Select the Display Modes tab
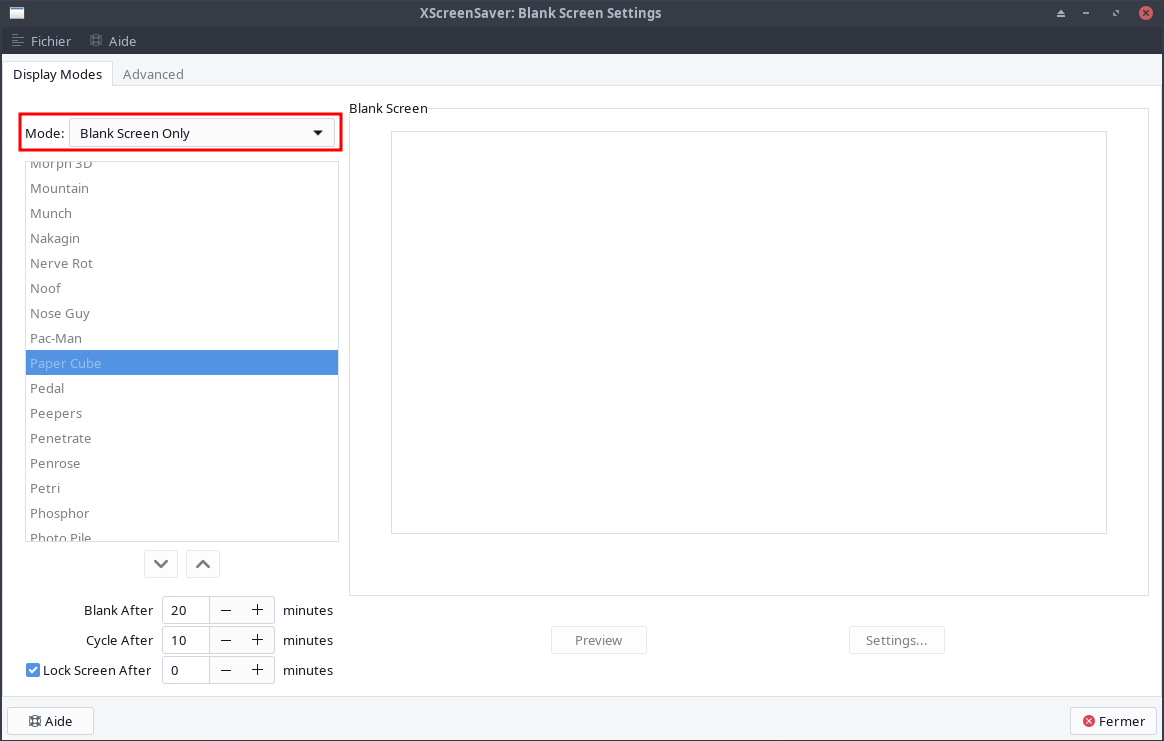This screenshot has width=1164, height=741. point(57,74)
